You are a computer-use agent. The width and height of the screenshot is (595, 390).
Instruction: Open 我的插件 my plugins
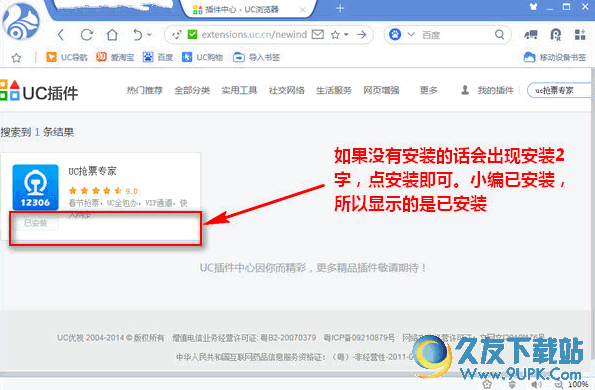(x=488, y=90)
